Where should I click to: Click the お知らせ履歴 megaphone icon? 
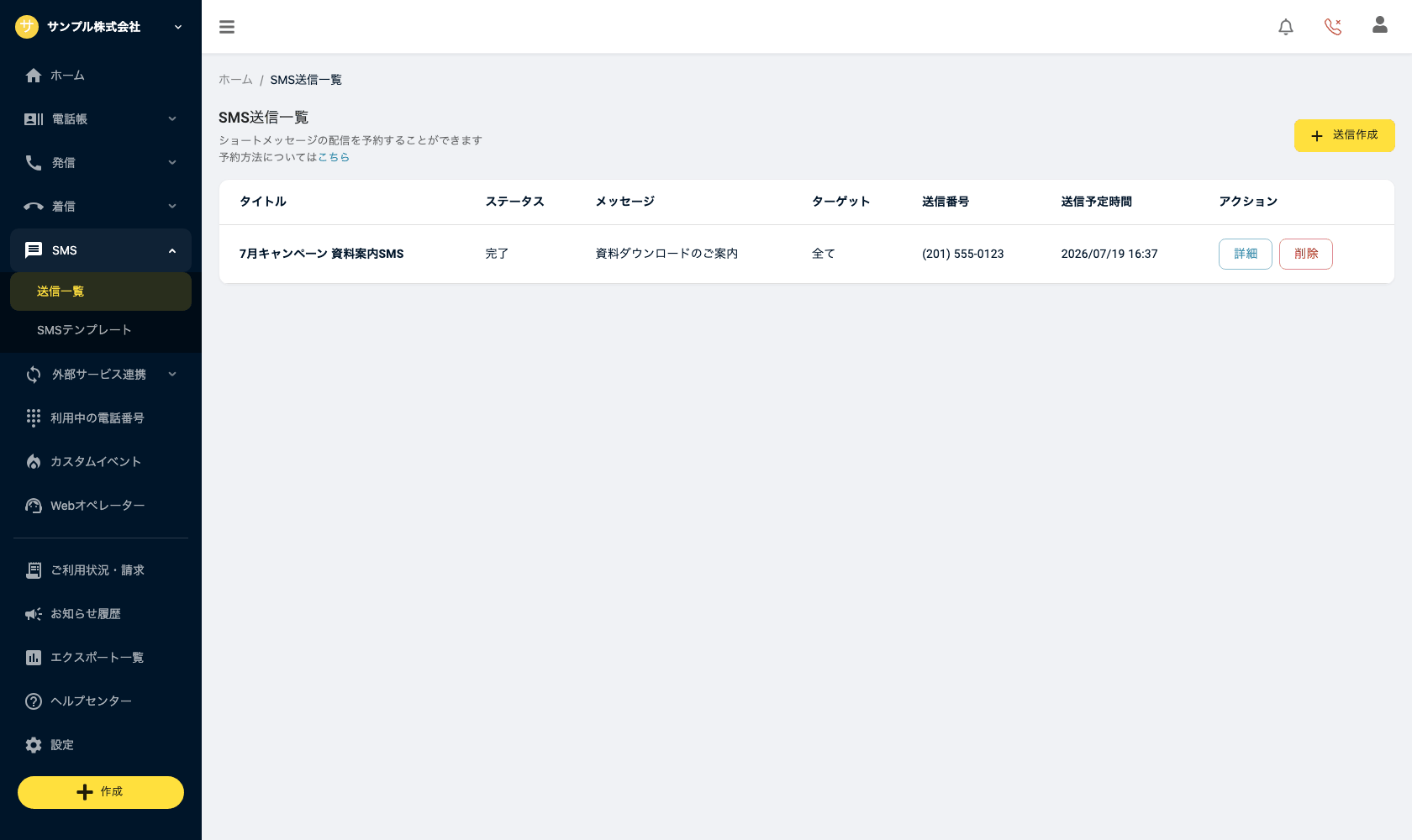34,614
